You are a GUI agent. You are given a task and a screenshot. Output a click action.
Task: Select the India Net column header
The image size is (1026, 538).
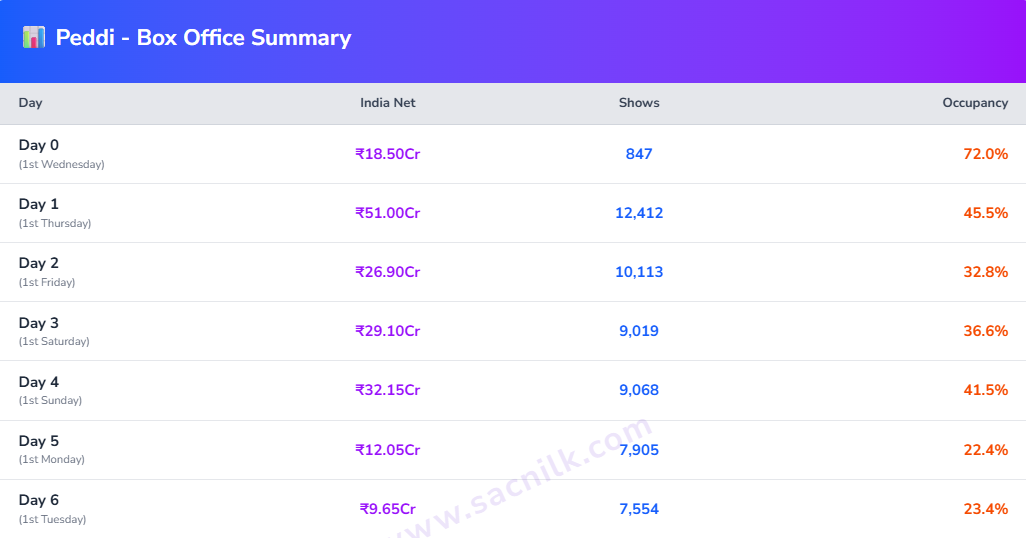click(387, 103)
